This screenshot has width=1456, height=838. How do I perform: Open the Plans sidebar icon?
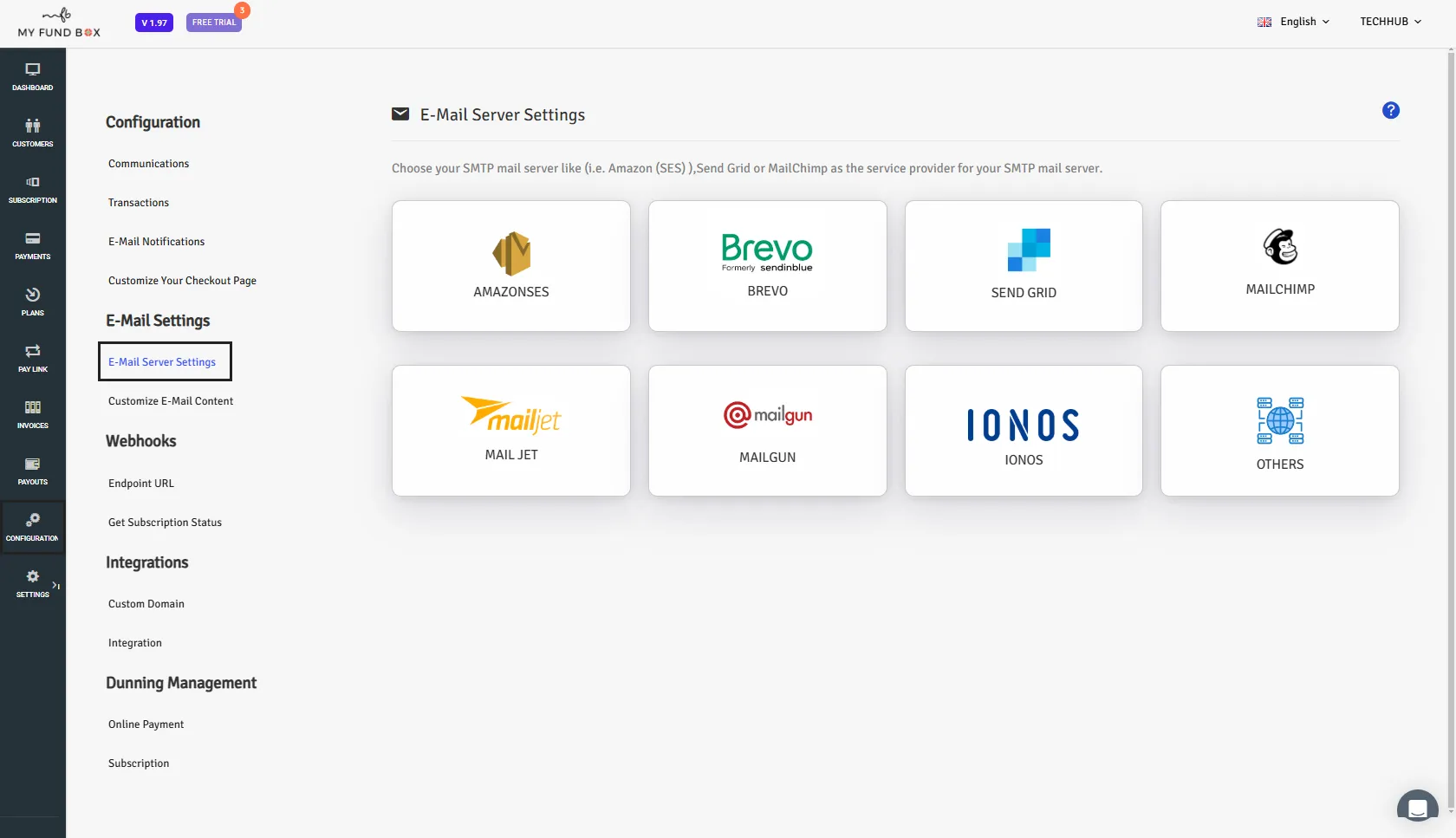click(x=32, y=302)
